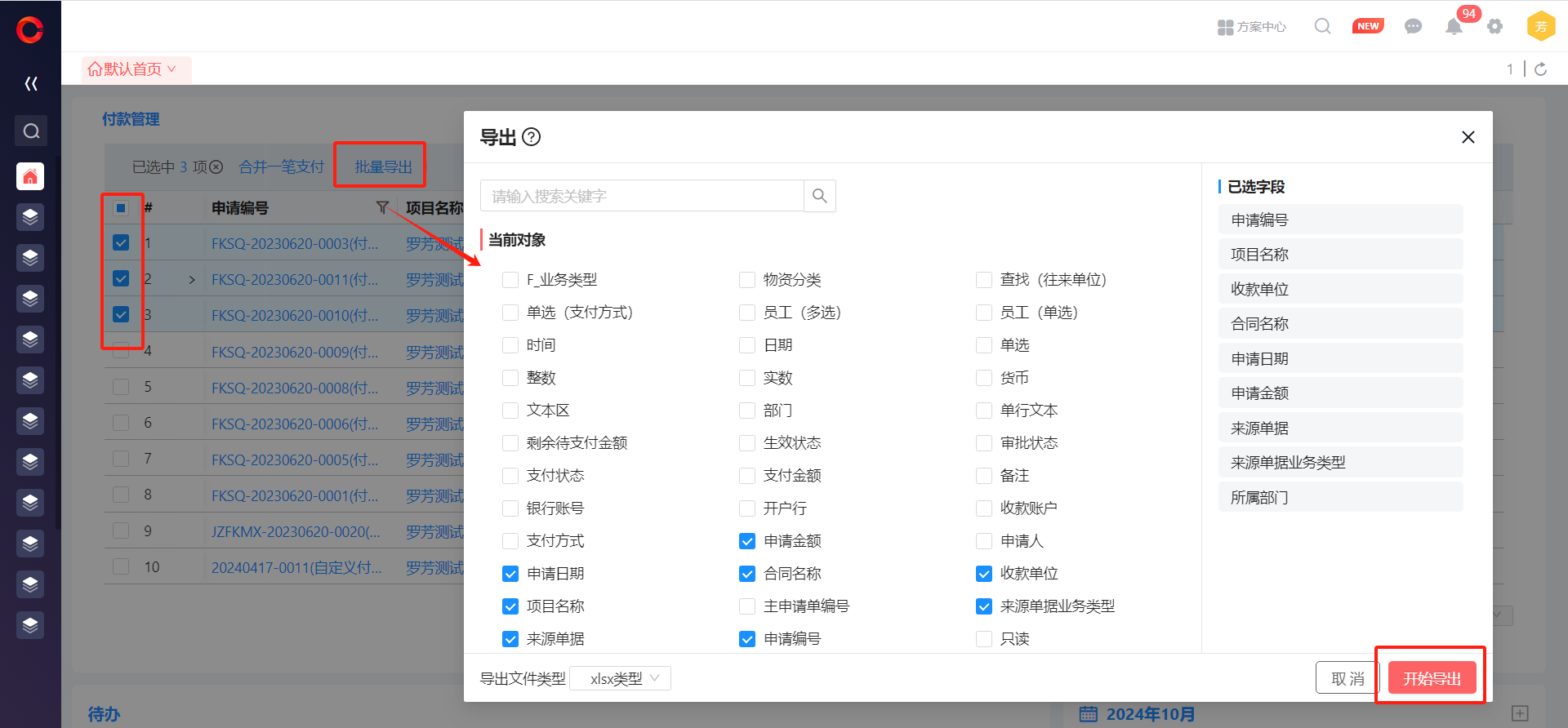The height and width of the screenshot is (728, 1568).
Task: Click 合并一笔支付 in the selection toolbar
Action: click(x=281, y=167)
